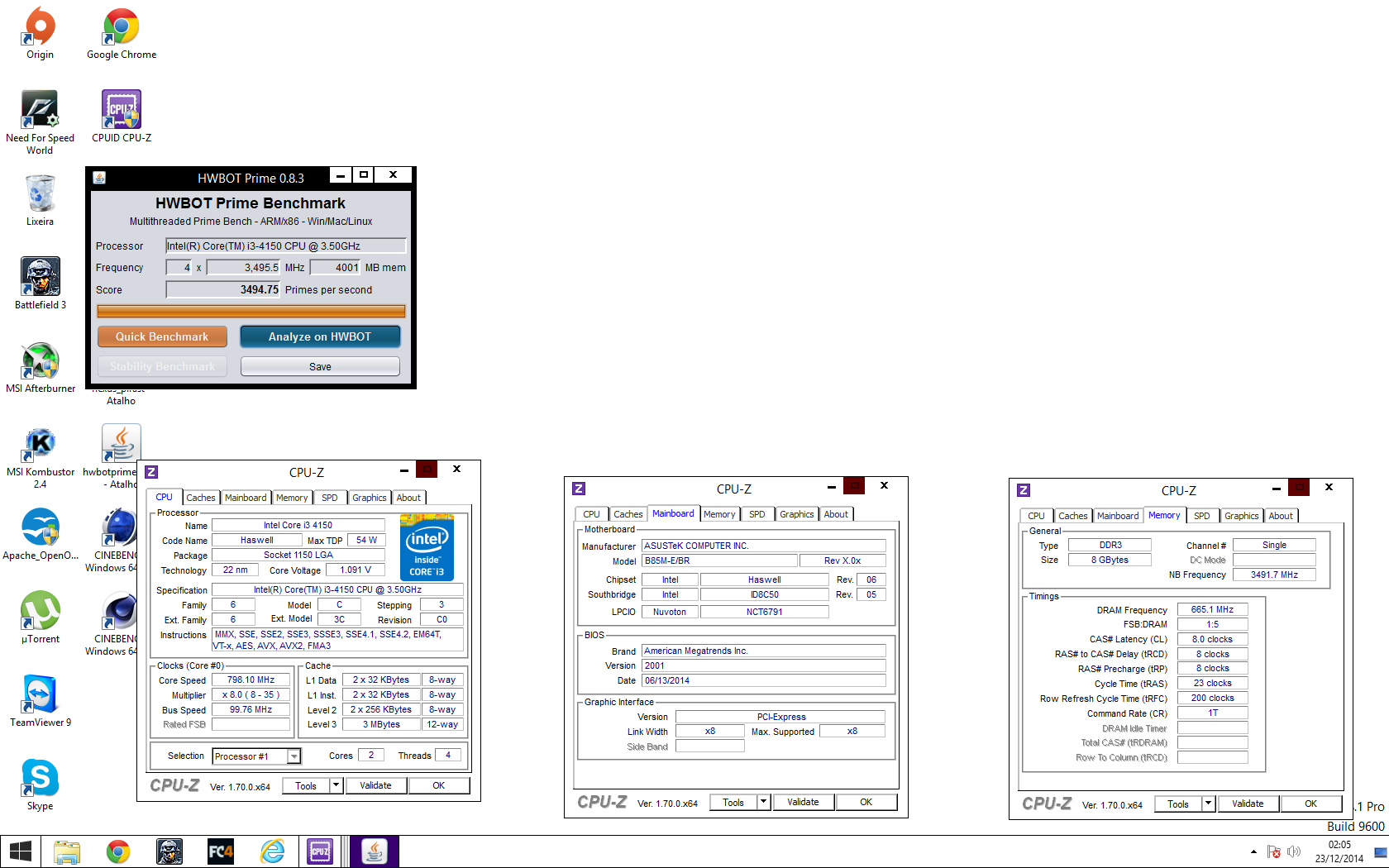1389x868 pixels.
Task: Launch Skype from the desktop
Action: [40, 785]
